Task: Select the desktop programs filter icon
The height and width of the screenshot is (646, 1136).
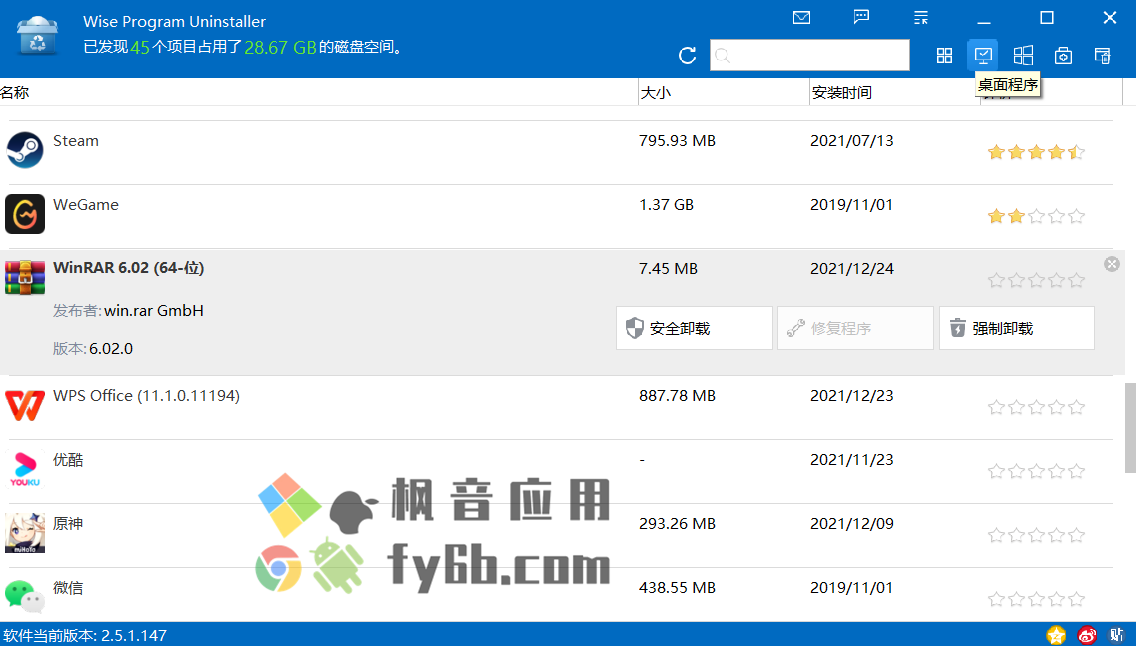Action: pyautogui.click(x=983, y=56)
